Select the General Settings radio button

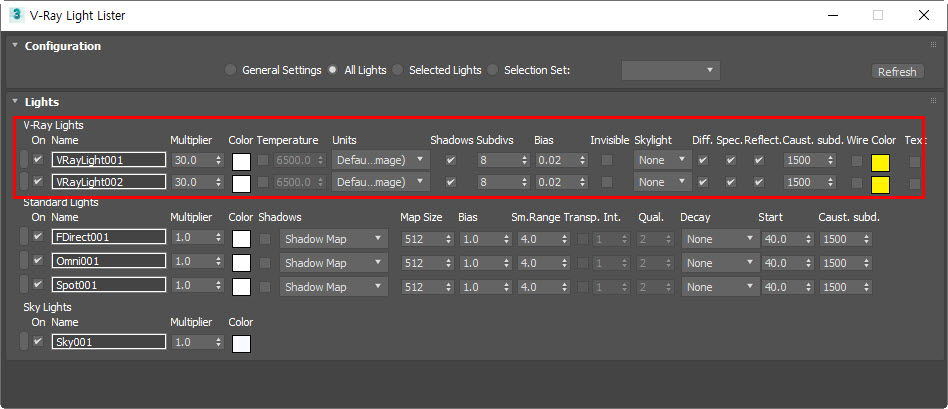pos(230,70)
